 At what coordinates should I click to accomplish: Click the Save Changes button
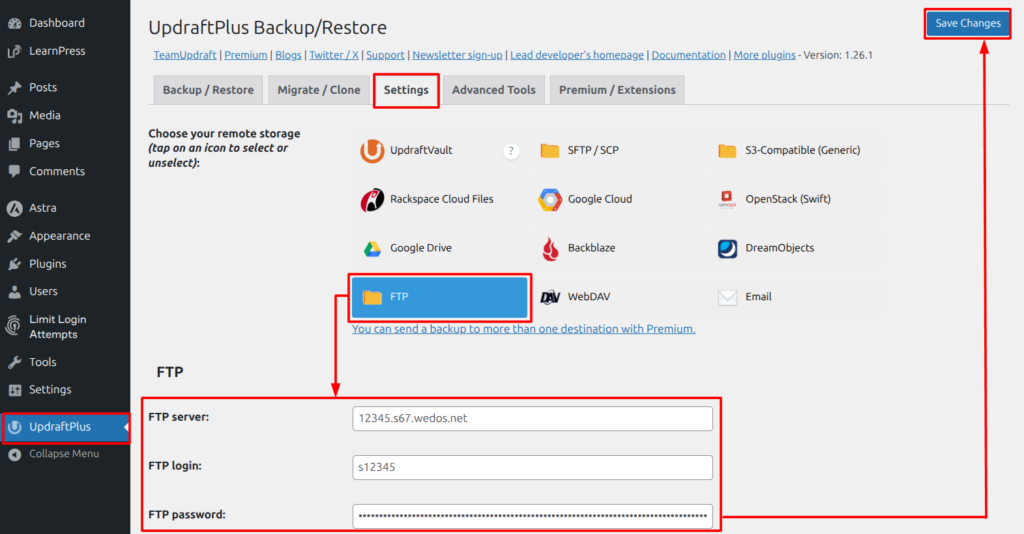point(968,24)
